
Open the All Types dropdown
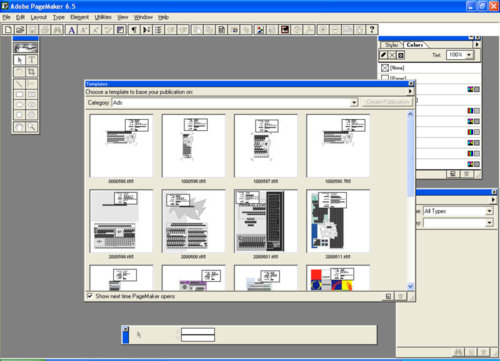[x=489, y=211]
